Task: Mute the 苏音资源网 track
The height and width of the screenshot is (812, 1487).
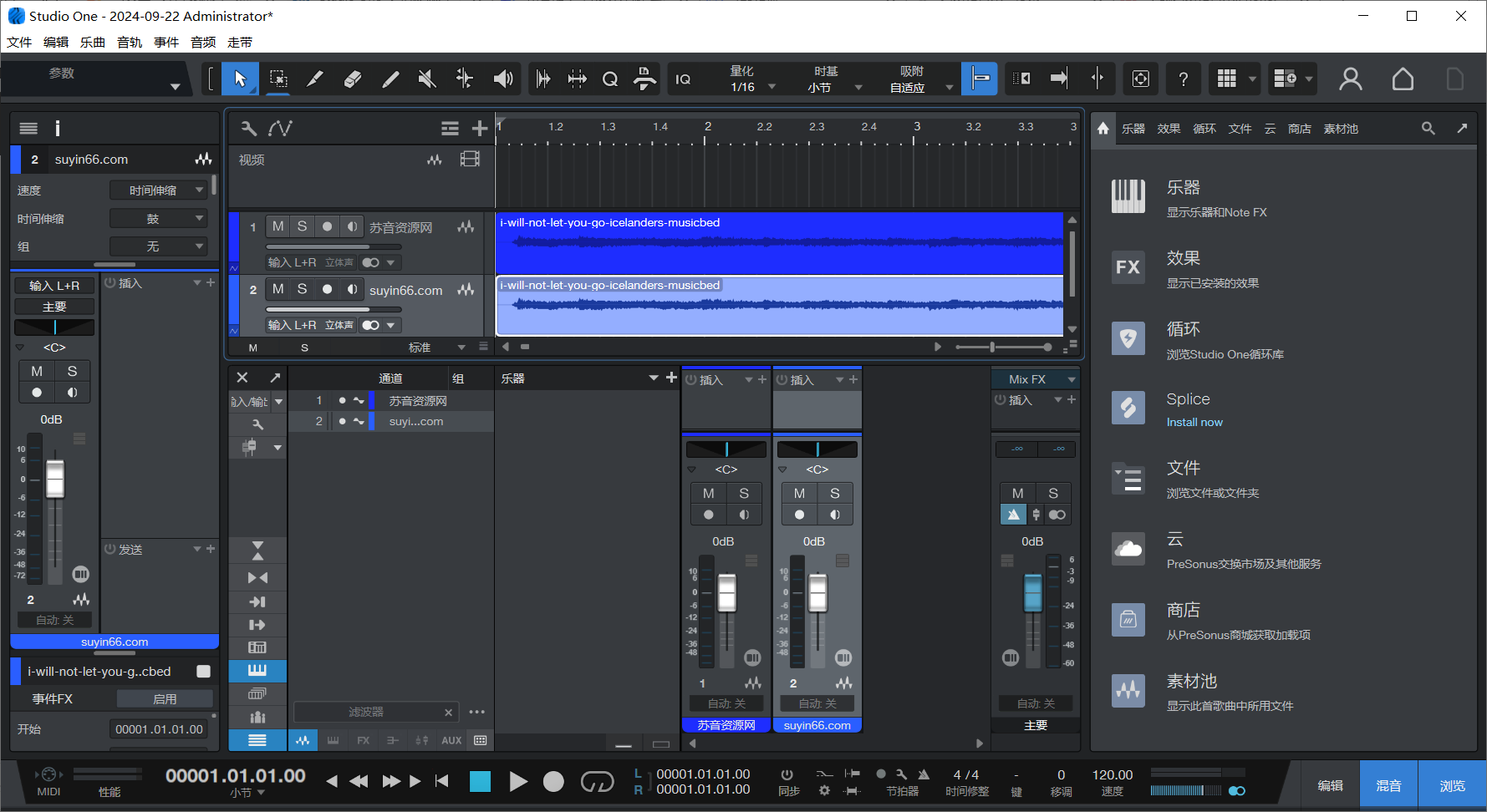Action: pyautogui.click(x=278, y=226)
